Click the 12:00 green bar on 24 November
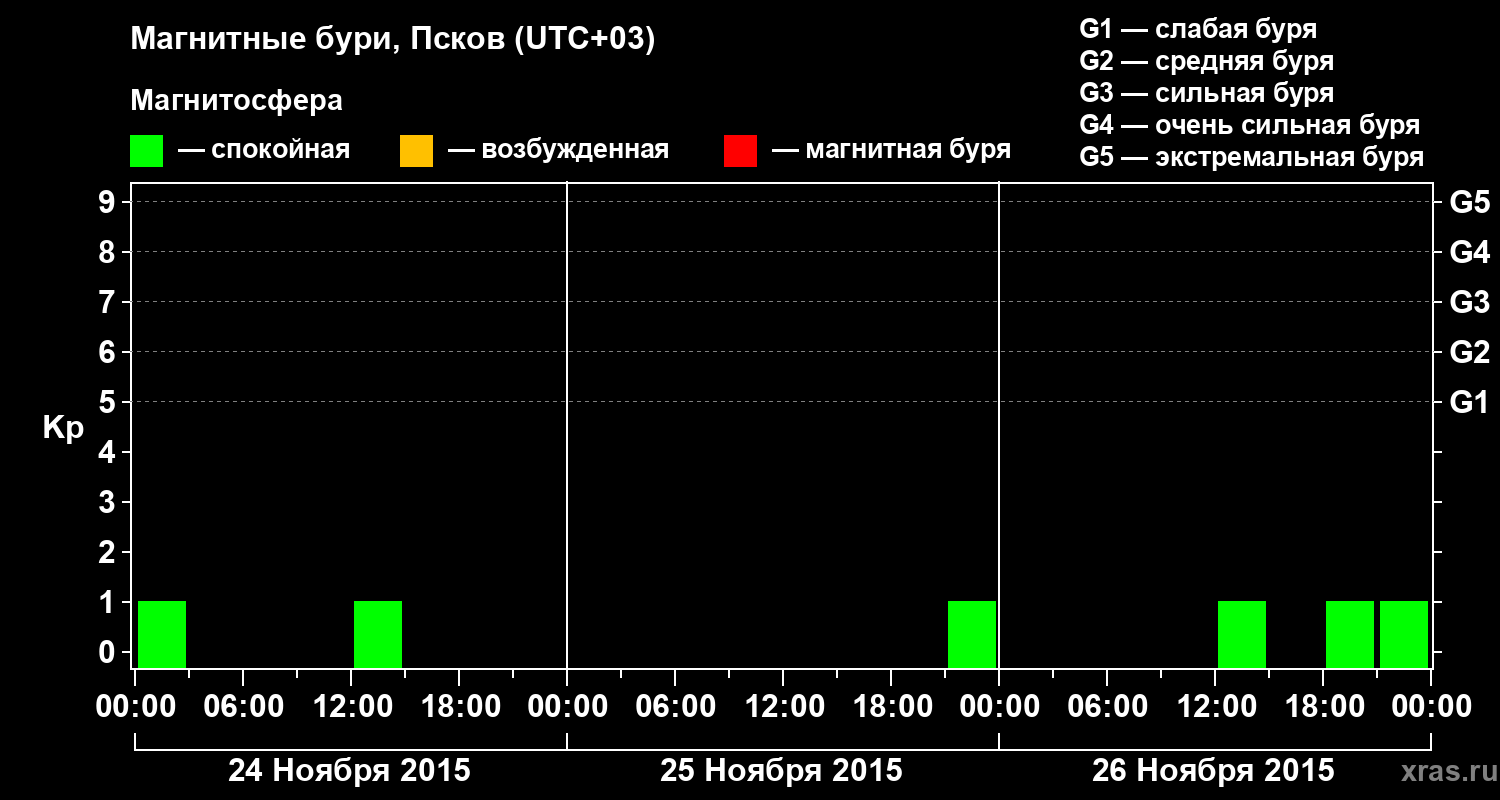The image size is (1500, 800). coord(378,634)
